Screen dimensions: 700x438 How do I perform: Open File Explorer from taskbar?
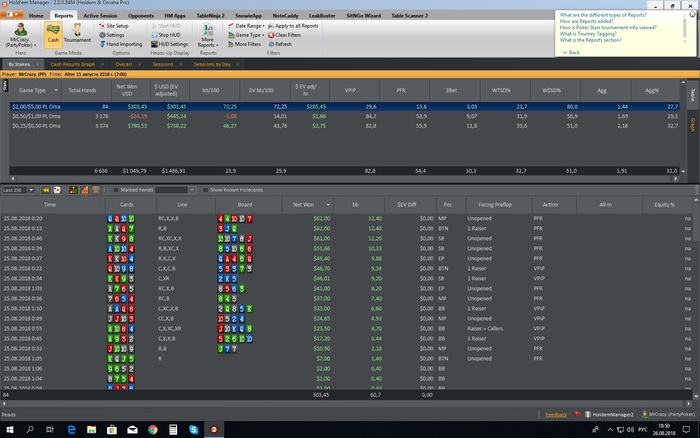(92, 430)
